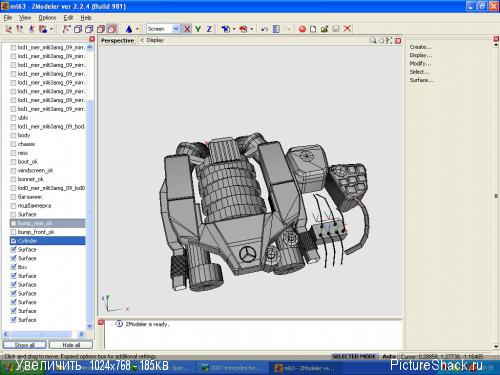Click the objects list horizontal scrollbar

pyautogui.click(x=44, y=334)
